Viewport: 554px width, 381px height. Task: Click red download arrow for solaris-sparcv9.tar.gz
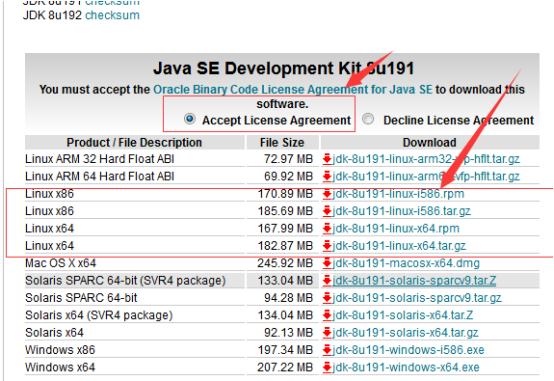tap(327, 298)
